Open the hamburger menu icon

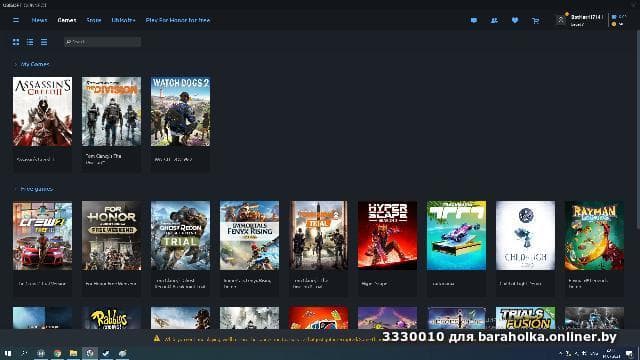coord(16,20)
